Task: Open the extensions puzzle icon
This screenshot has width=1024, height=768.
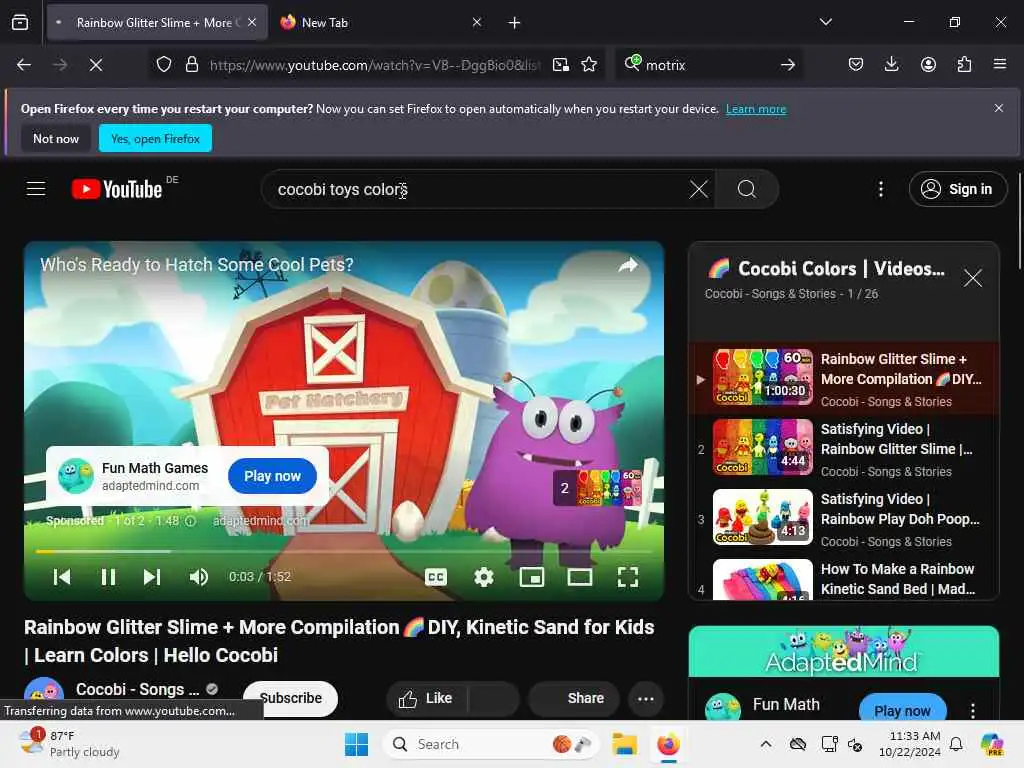Action: tap(964, 64)
